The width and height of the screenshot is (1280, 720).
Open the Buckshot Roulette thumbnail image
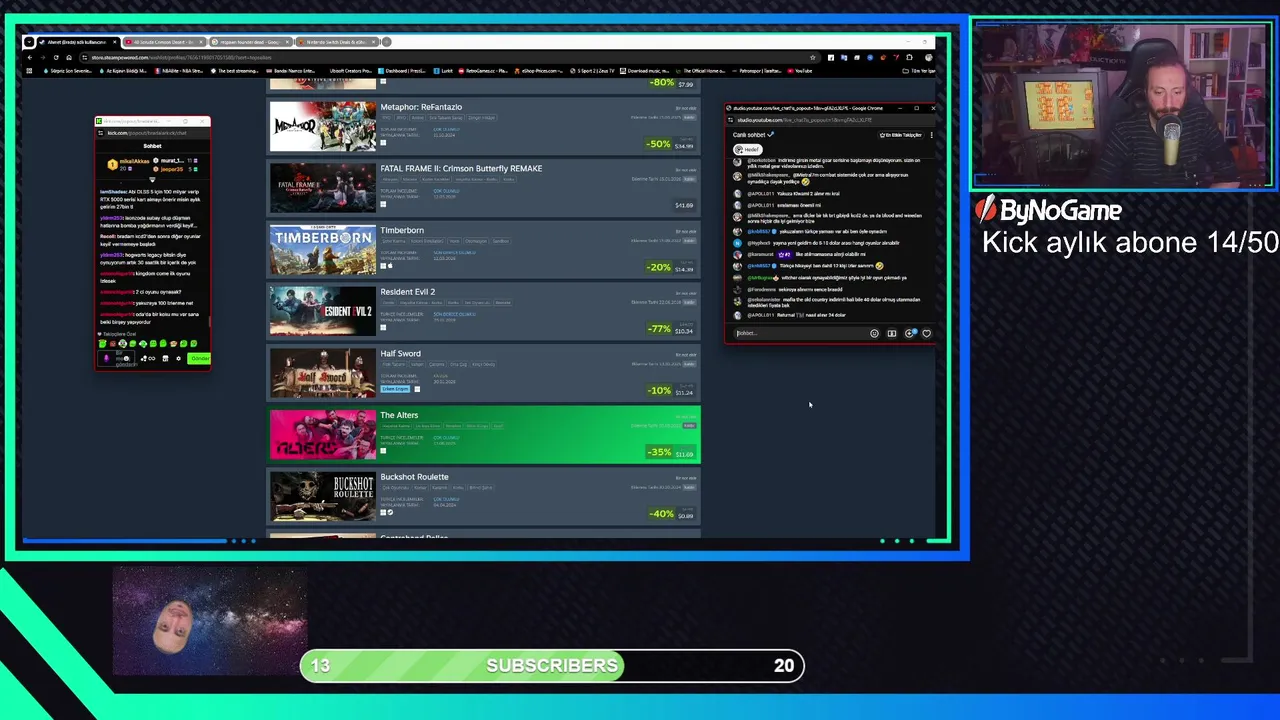323,496
